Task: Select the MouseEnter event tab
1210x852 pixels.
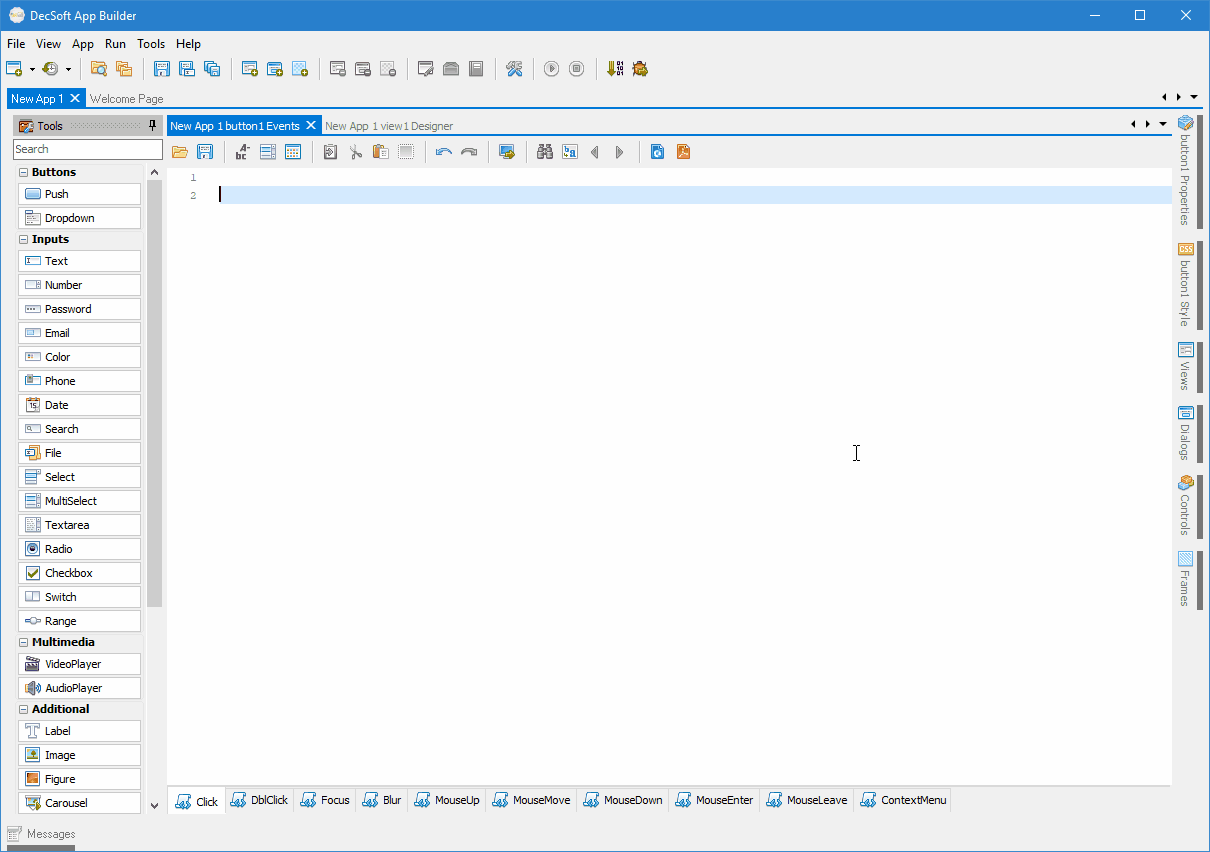Action: tap(715, 800)
